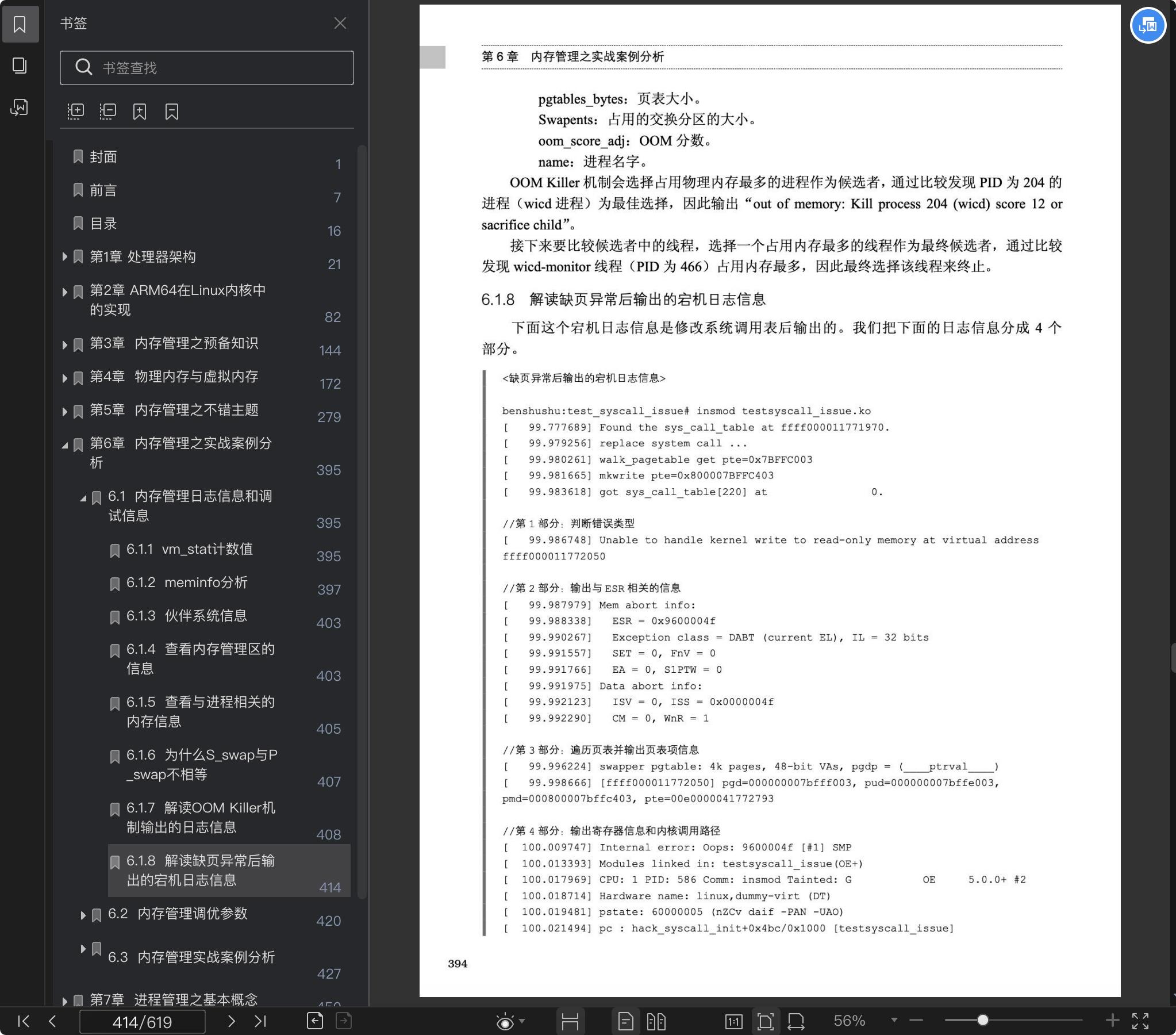Open the page thumbnails panel icon
The image size is (1176, 1035).
pyautogui.click(x=20, y=66)
